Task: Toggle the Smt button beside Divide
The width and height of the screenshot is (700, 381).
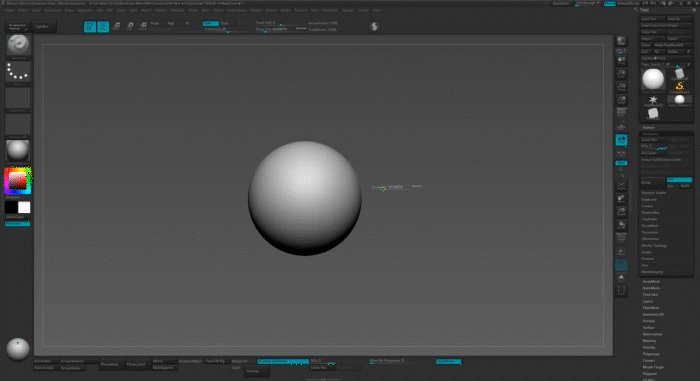Action: [x=679, y=180]
